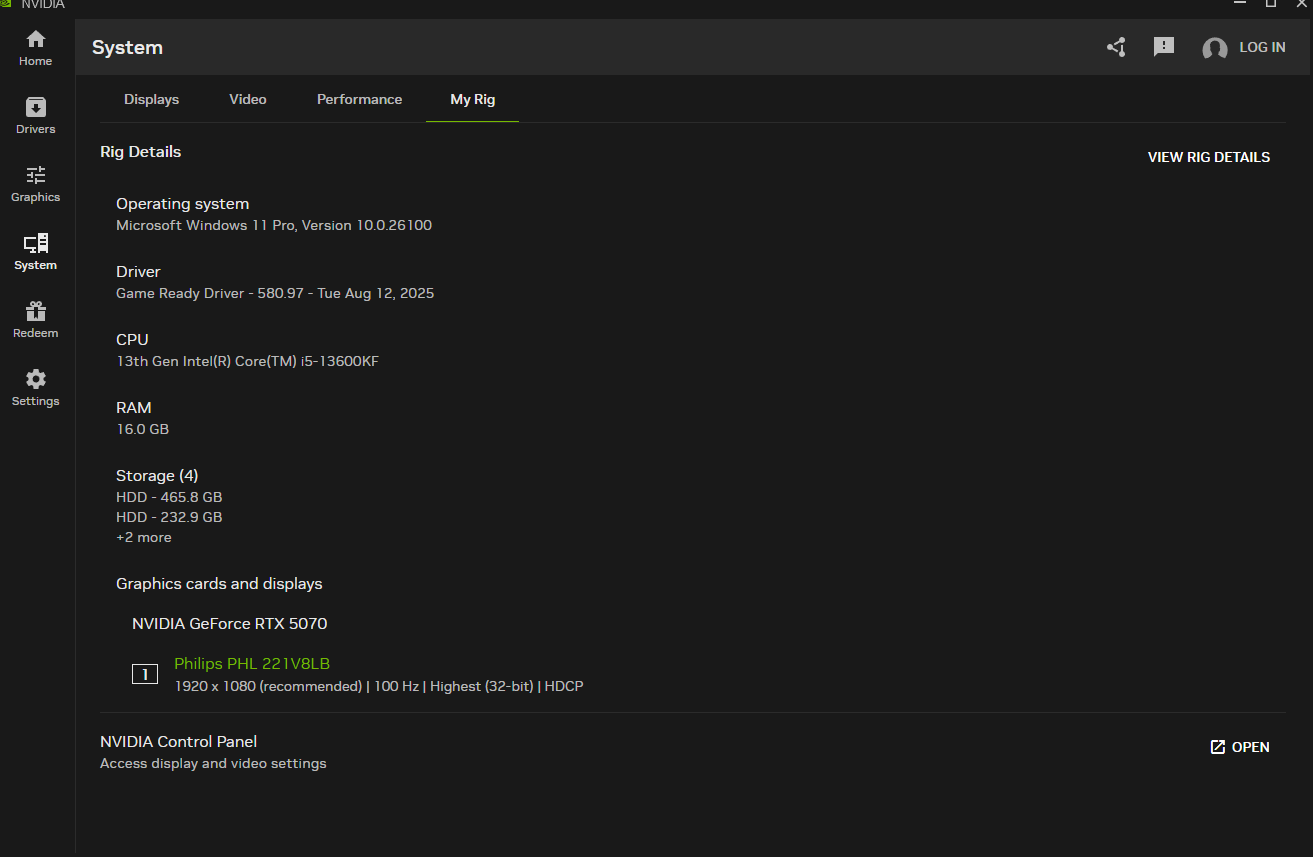Select the System sidebar icon
The height and width of the screenshot is (857, 1313).
coord(36,251)
